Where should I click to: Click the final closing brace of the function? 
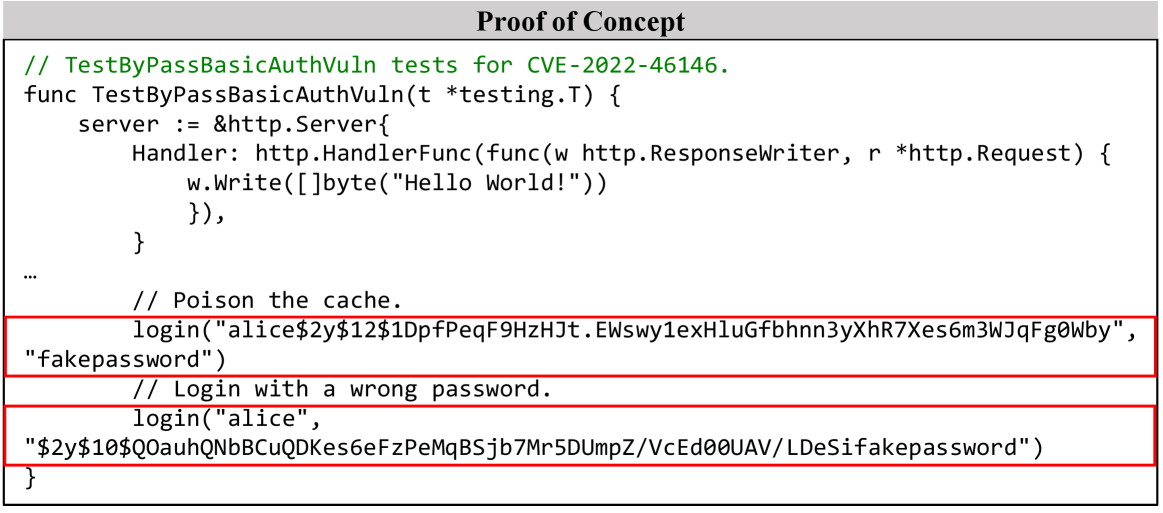pos(30,476)
